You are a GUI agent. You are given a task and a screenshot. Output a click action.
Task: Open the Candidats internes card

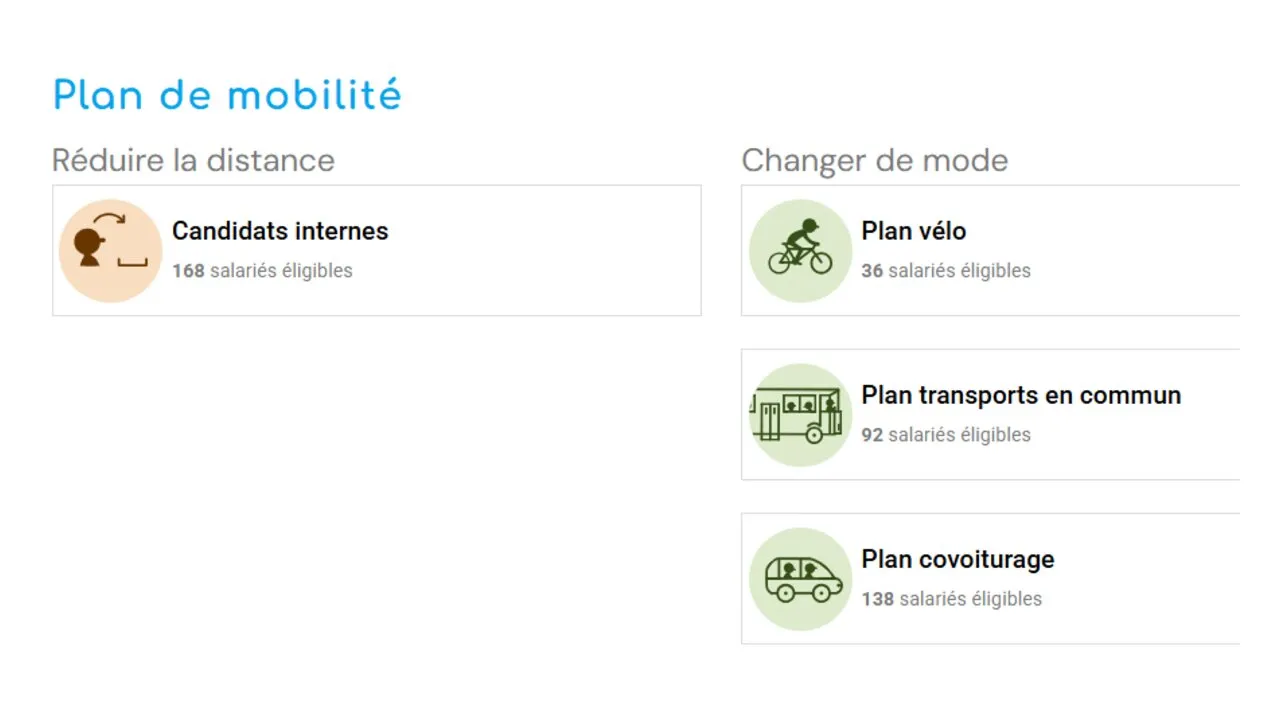(377, 250)
